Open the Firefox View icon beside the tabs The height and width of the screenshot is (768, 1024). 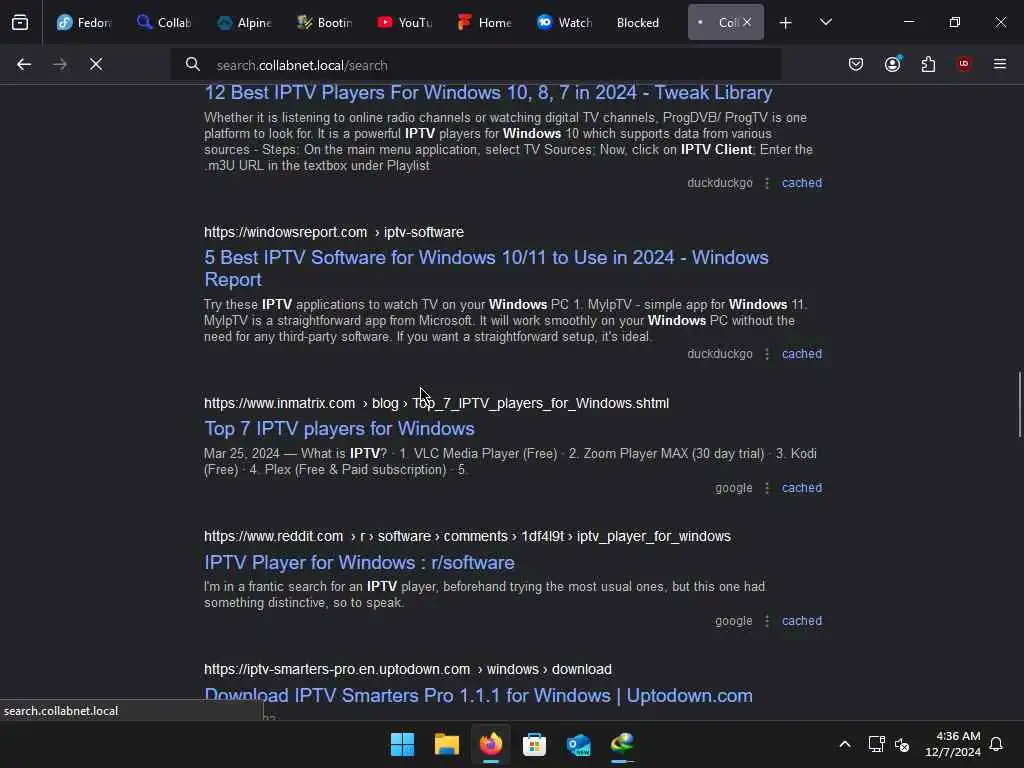tap(20, 22)
